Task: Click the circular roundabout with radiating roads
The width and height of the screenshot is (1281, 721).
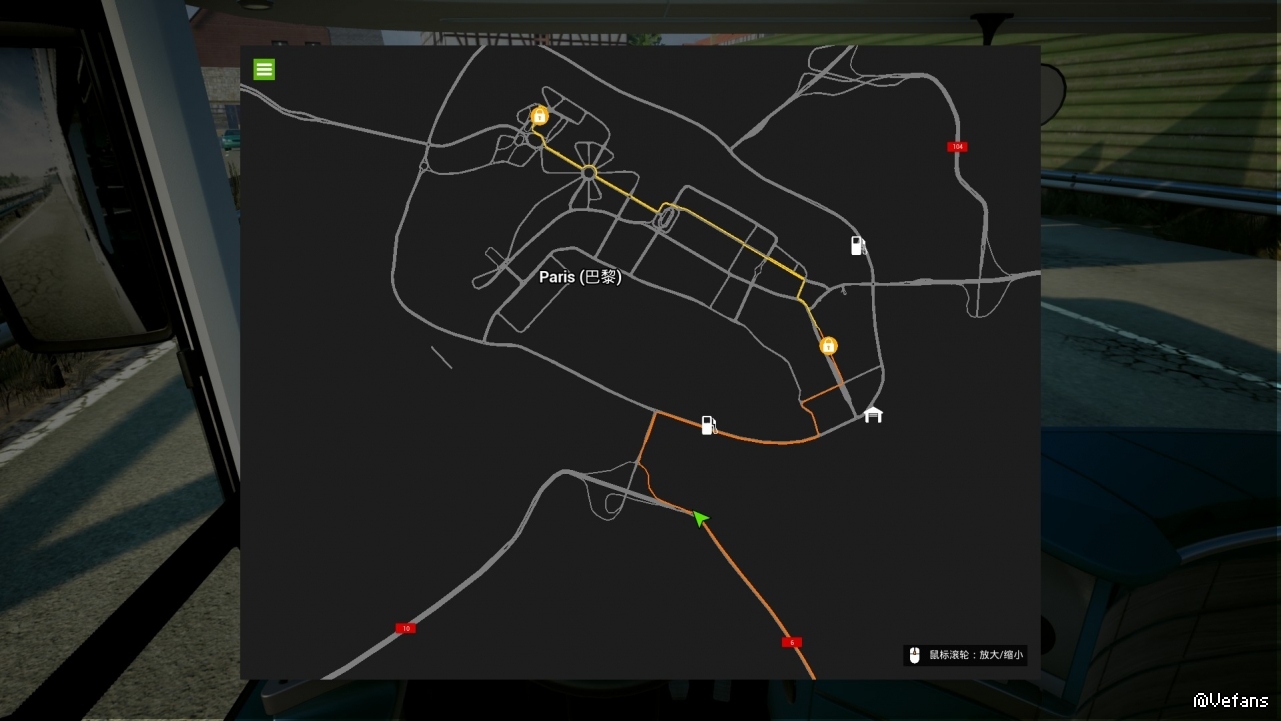Action: pos(589,173)
